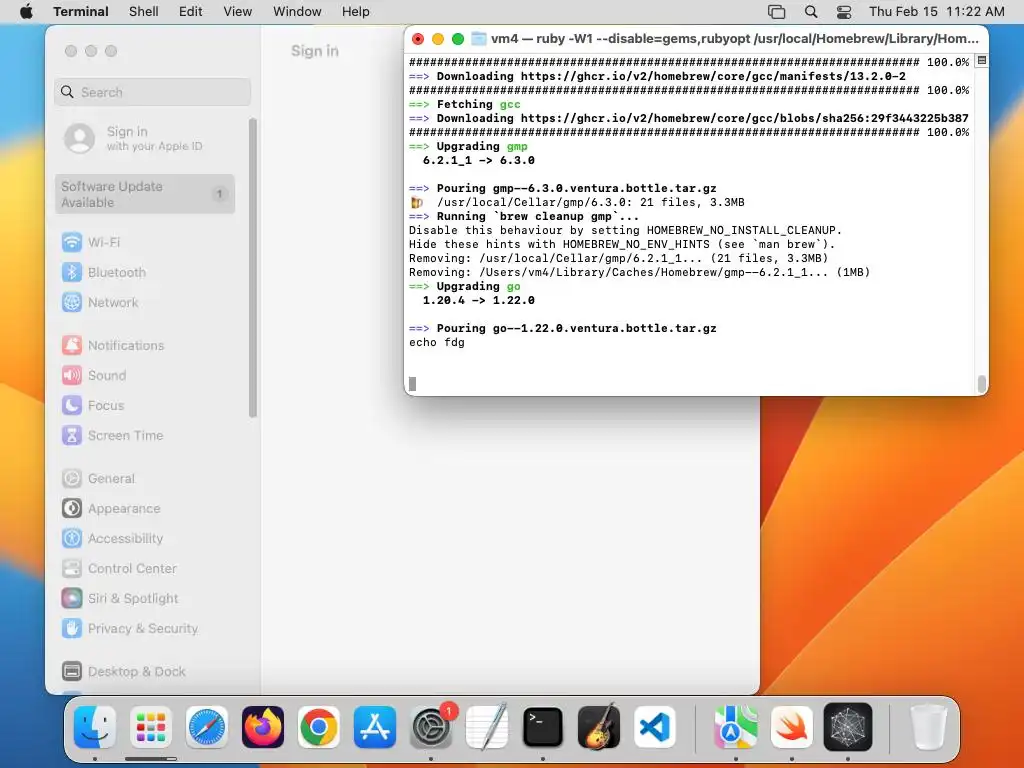Screen dimensions: 1024x768
Task: Open the Edit menu
Action: pyautogui.click(x=191, y=12)
